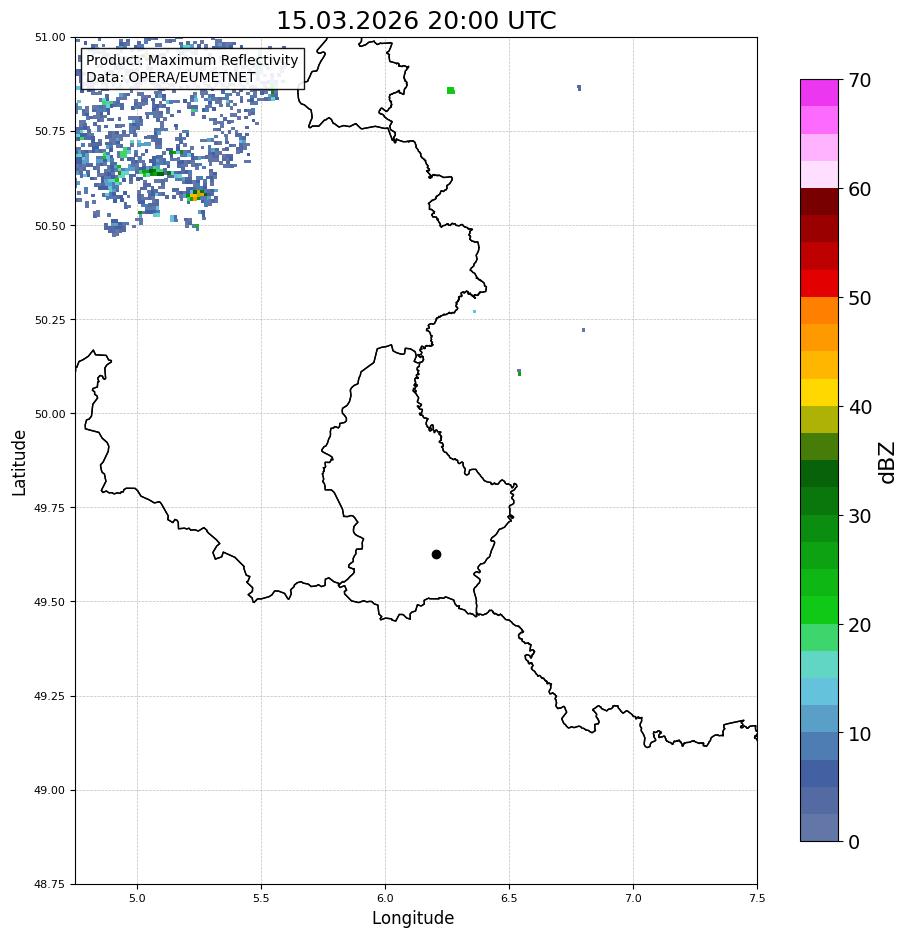
Task: Click the colorbar tick label "20"
Action: (860, 625)
